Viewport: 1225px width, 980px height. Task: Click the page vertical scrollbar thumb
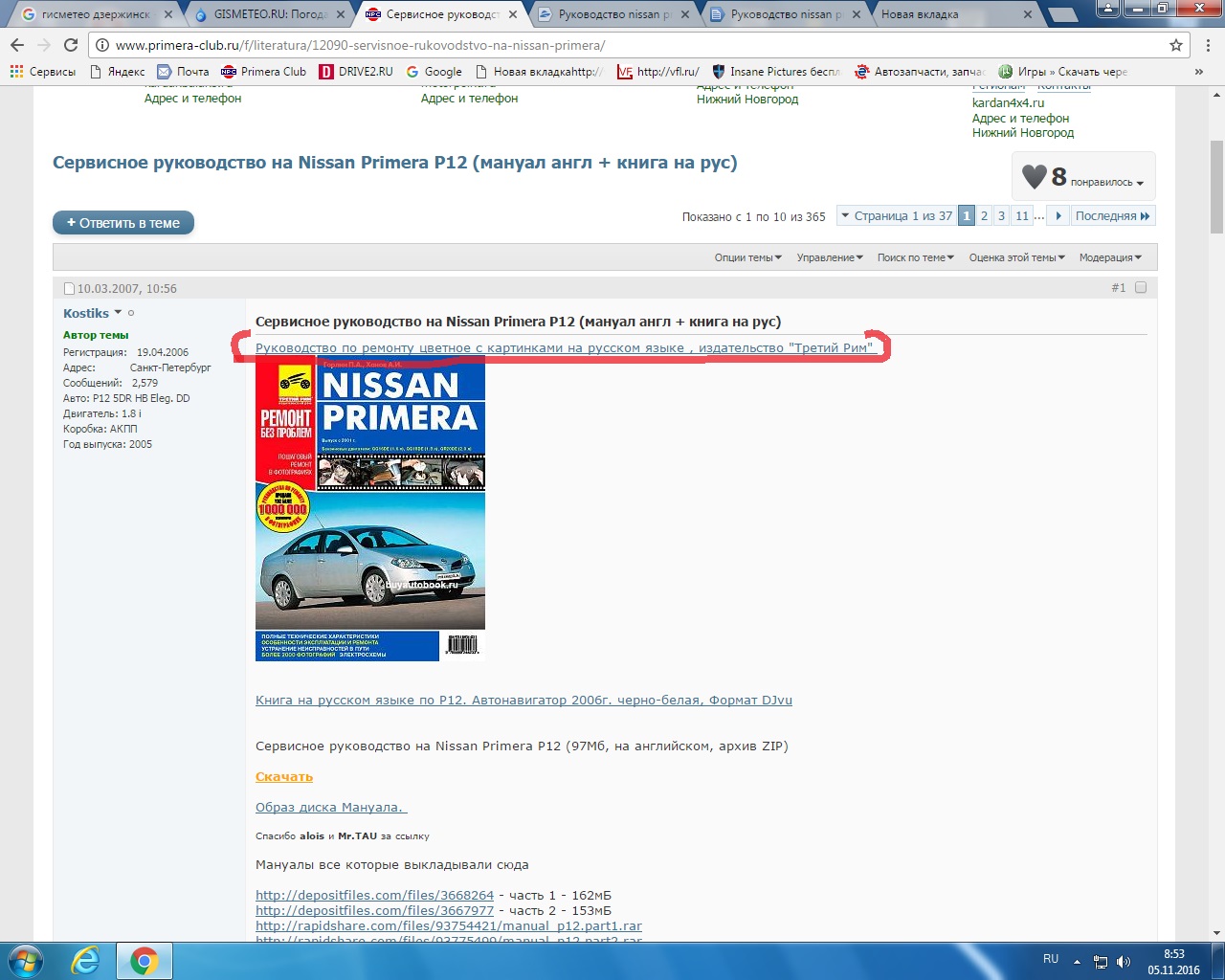click(x=1216, y=187)
